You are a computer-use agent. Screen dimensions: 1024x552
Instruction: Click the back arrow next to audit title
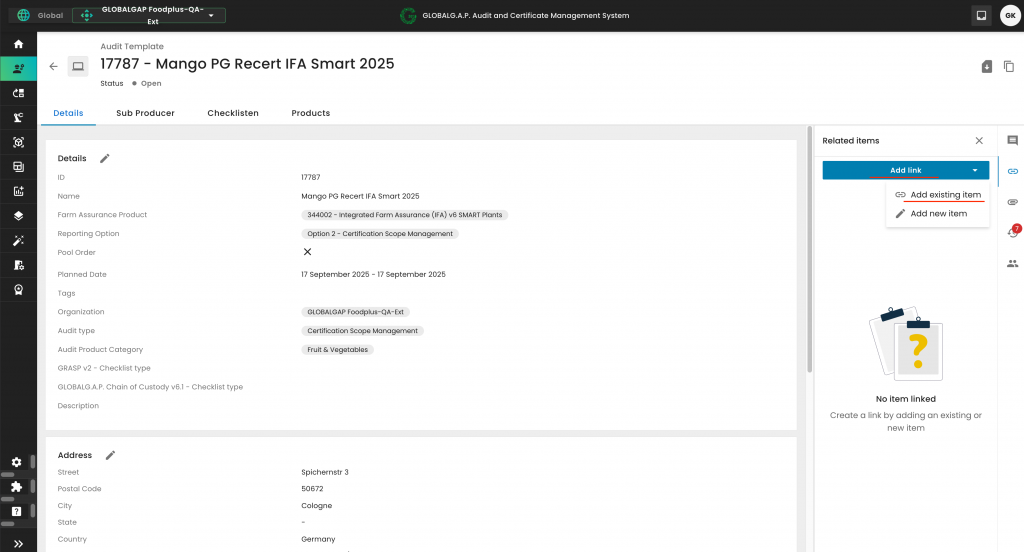[54, 67]
